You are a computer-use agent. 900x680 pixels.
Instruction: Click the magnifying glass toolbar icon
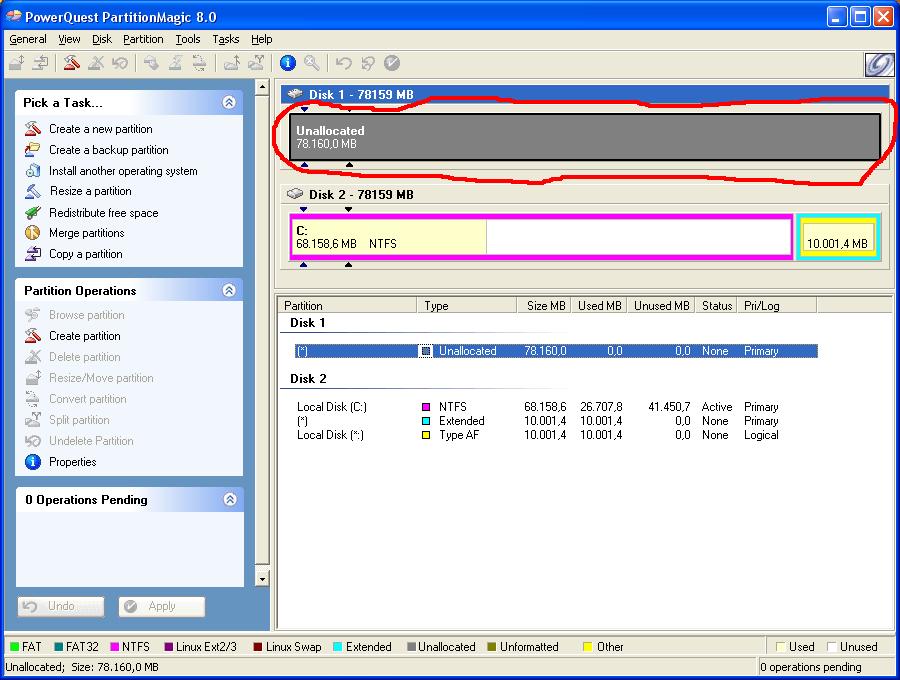(312, 63)
